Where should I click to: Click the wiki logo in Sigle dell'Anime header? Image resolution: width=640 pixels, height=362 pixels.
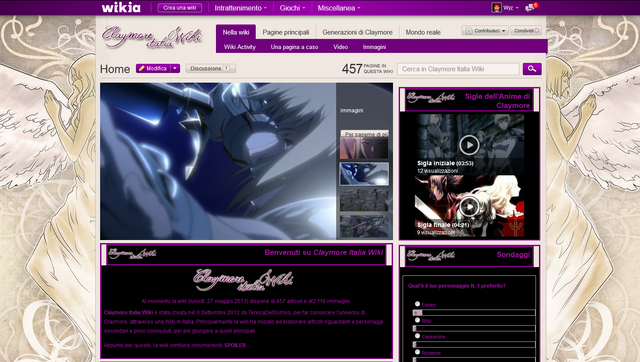tap(431, 98)
